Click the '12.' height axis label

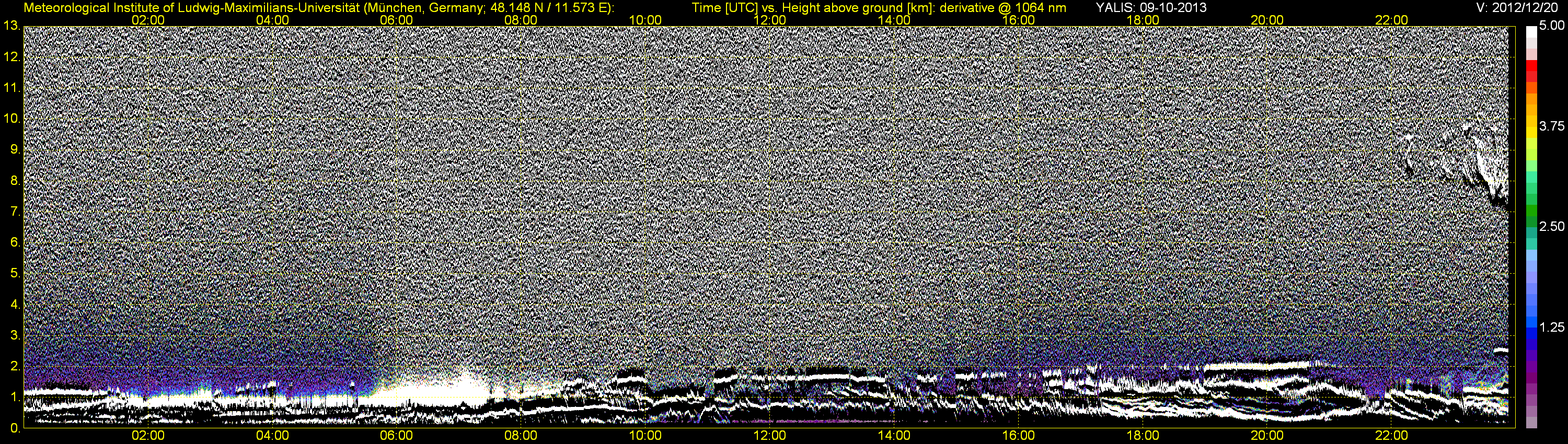pos(11,57)
